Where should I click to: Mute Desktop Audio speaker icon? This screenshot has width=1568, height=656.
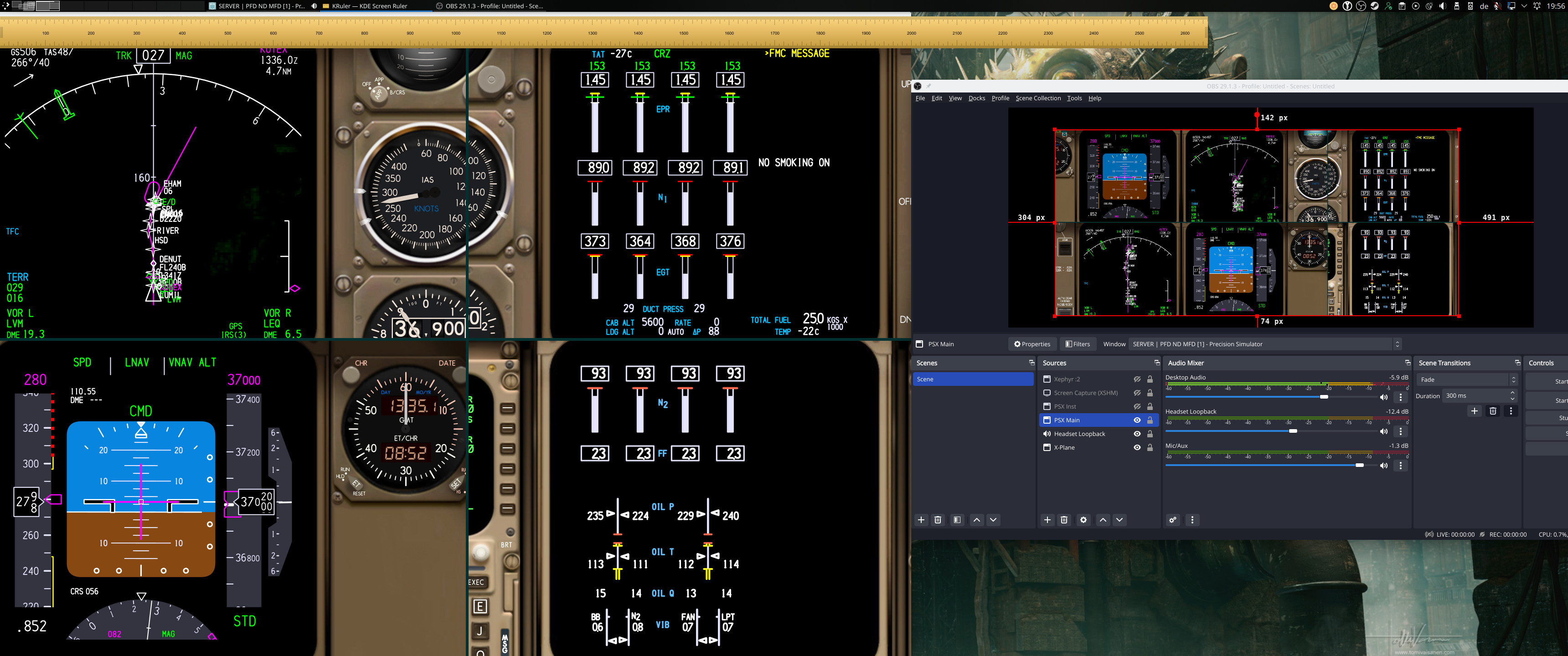pos(1383,397)
